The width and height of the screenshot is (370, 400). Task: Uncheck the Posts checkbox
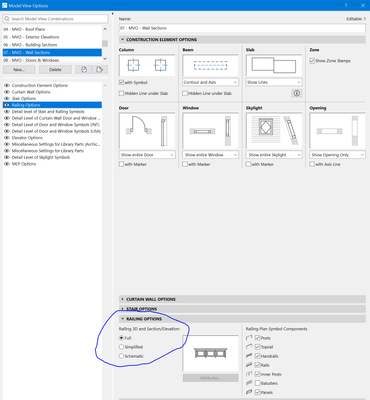click(257, 338)
